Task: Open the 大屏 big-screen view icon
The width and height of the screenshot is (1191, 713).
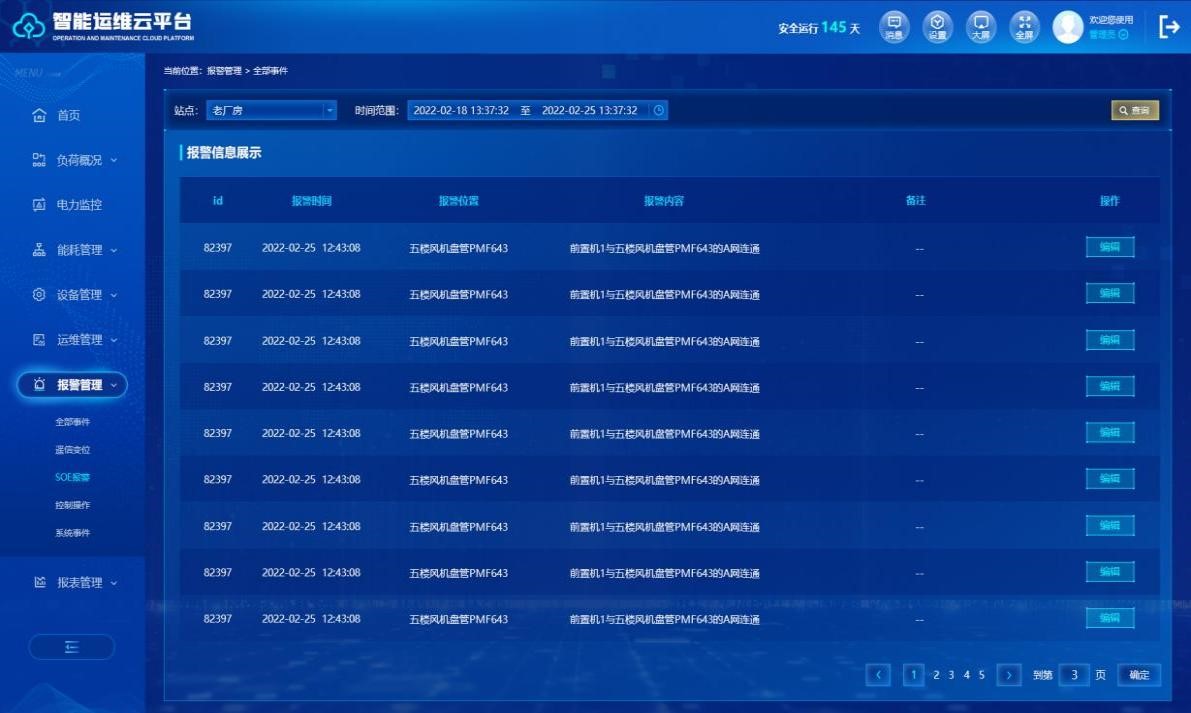Action: (x=981, y=26)
